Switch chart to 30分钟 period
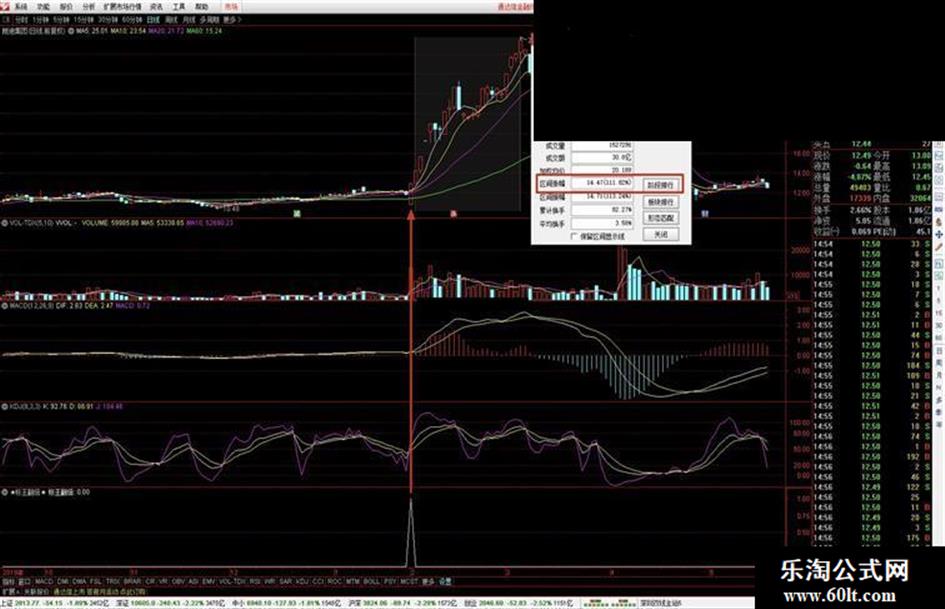 pos(108,19)
